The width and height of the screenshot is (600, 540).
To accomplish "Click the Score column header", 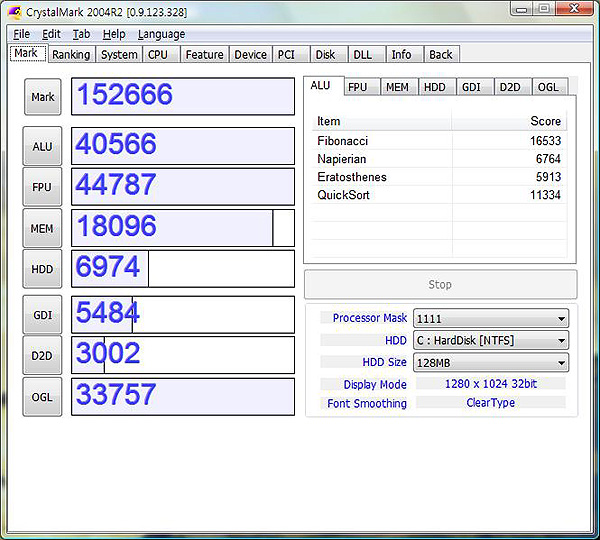I will tap(509, 121).
